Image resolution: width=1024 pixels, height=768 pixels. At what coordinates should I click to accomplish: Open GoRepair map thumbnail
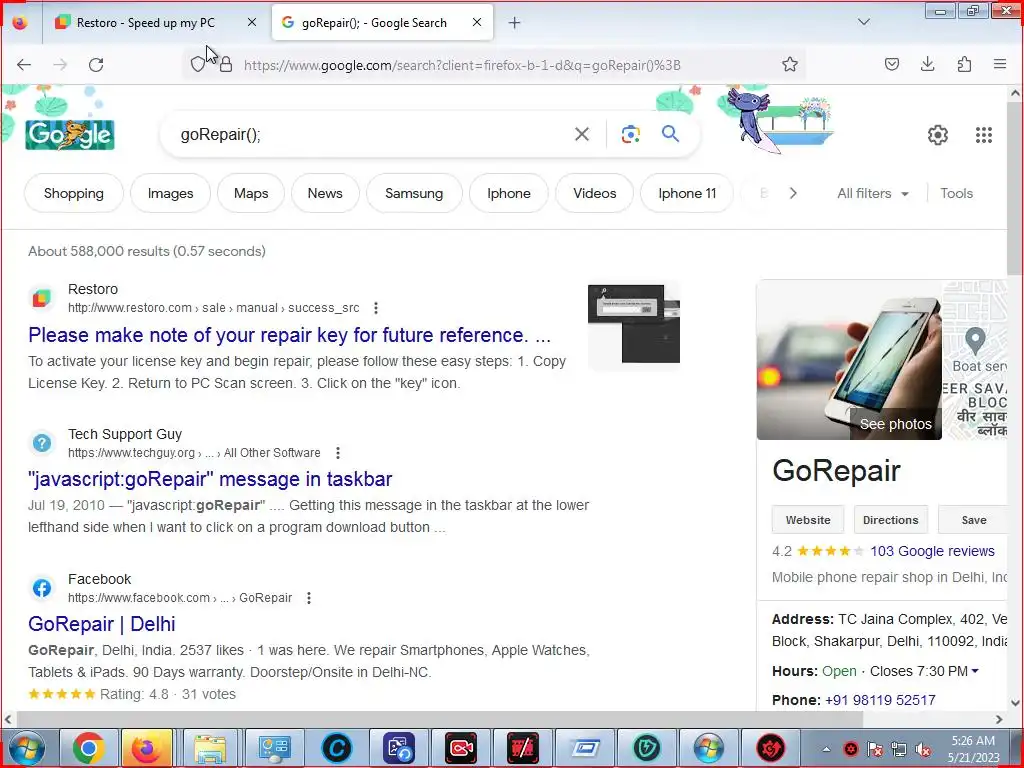point(975,360)
